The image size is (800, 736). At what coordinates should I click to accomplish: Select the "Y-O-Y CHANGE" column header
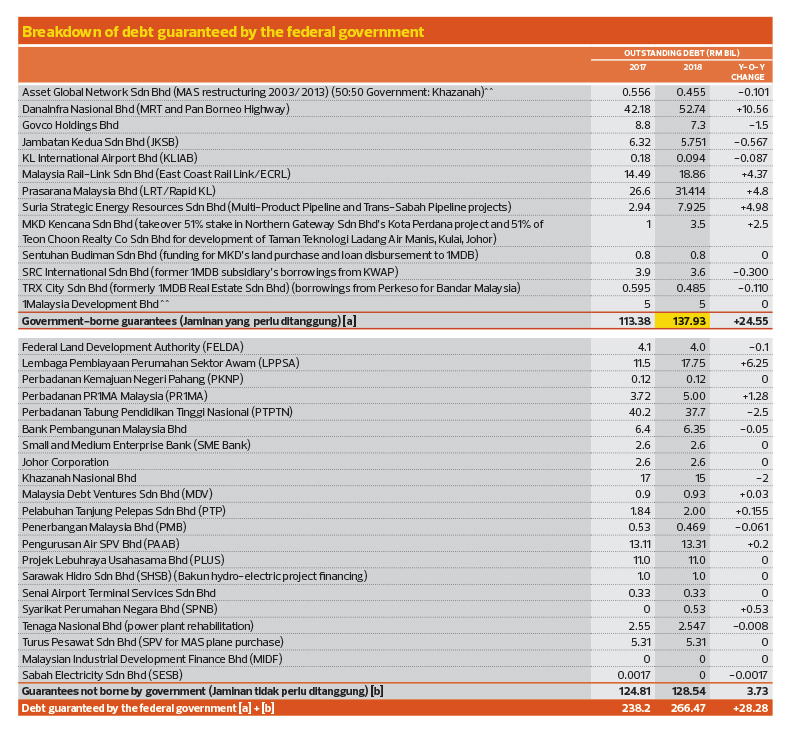[747, 72]
